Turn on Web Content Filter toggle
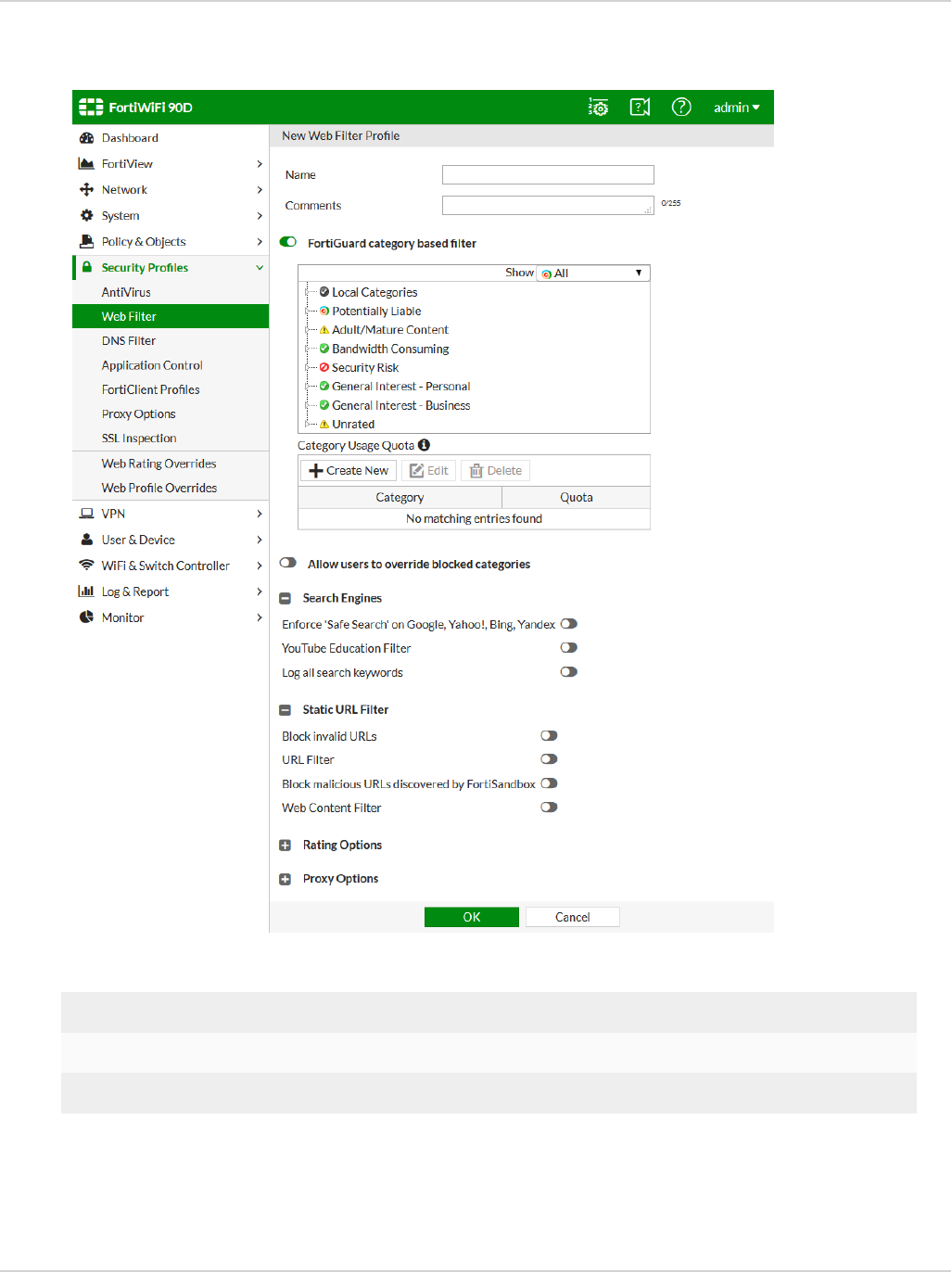The height and width of the screenshot is (1272, 952). [550, 808]
